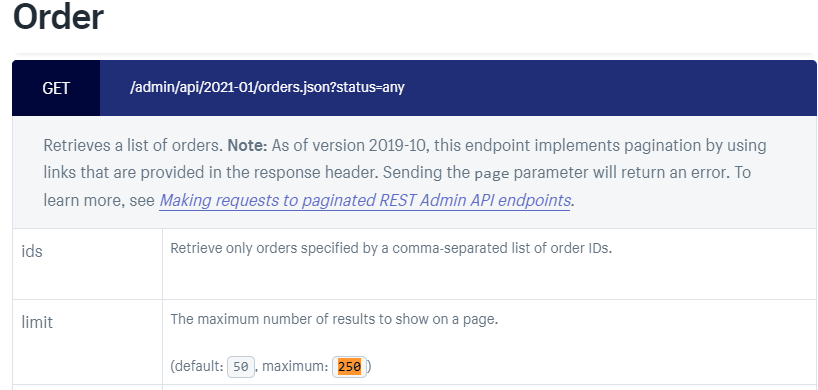Click the ids parameter name
This screenshot has height=390, width=818.
[32, 252]
